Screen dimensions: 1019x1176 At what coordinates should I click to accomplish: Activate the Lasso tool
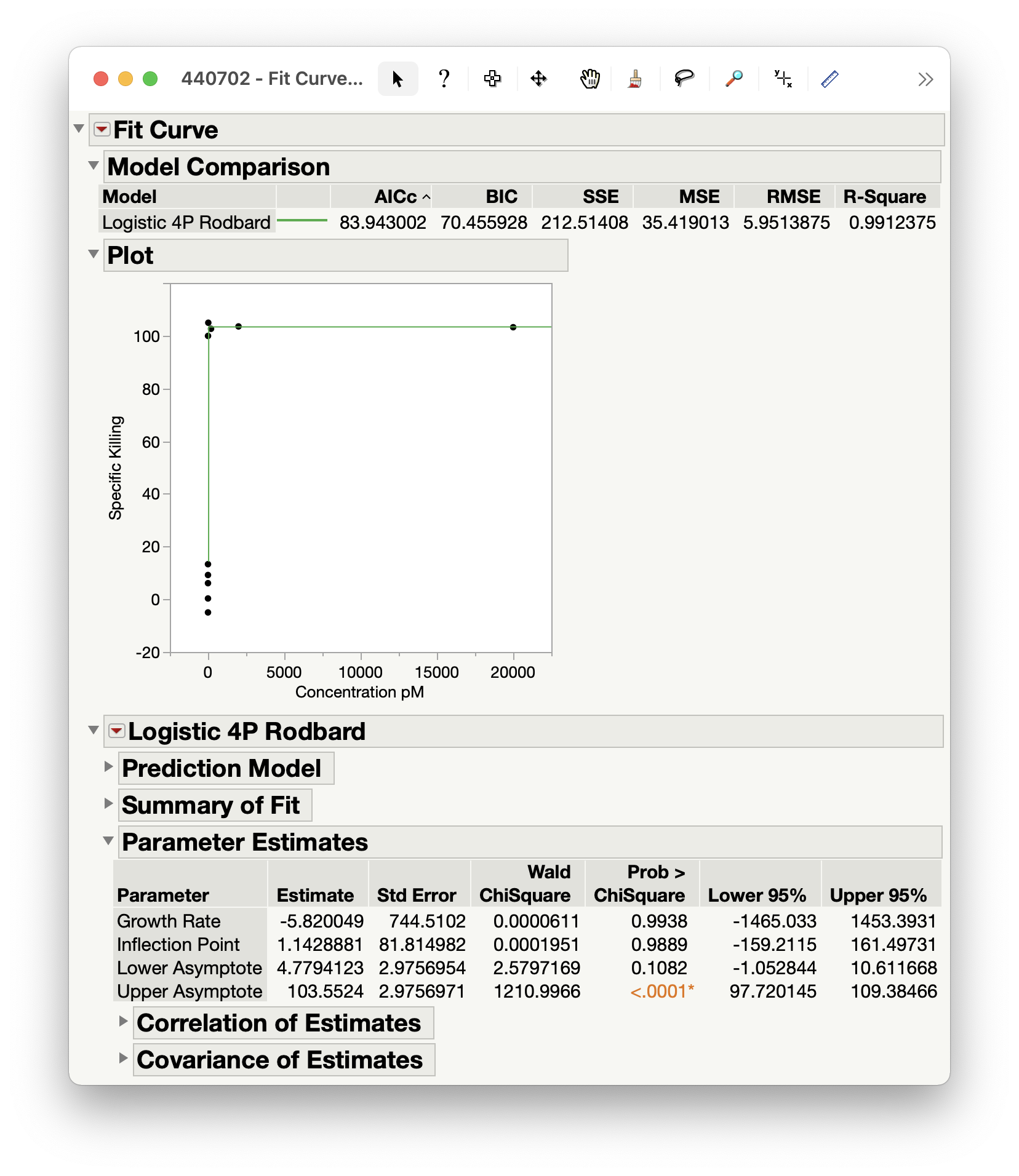(684, 79)
